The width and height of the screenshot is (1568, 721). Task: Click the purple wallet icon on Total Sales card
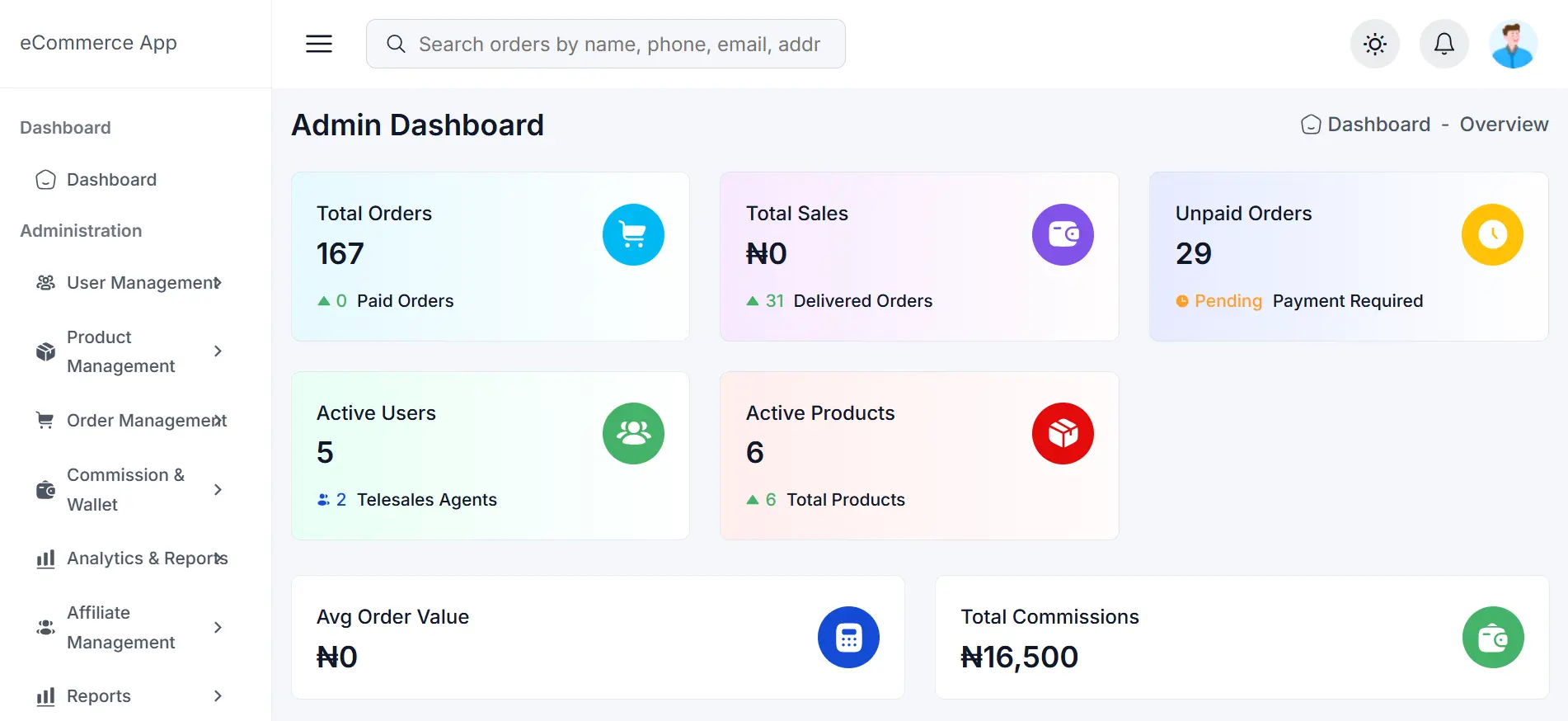(1063, 234)
